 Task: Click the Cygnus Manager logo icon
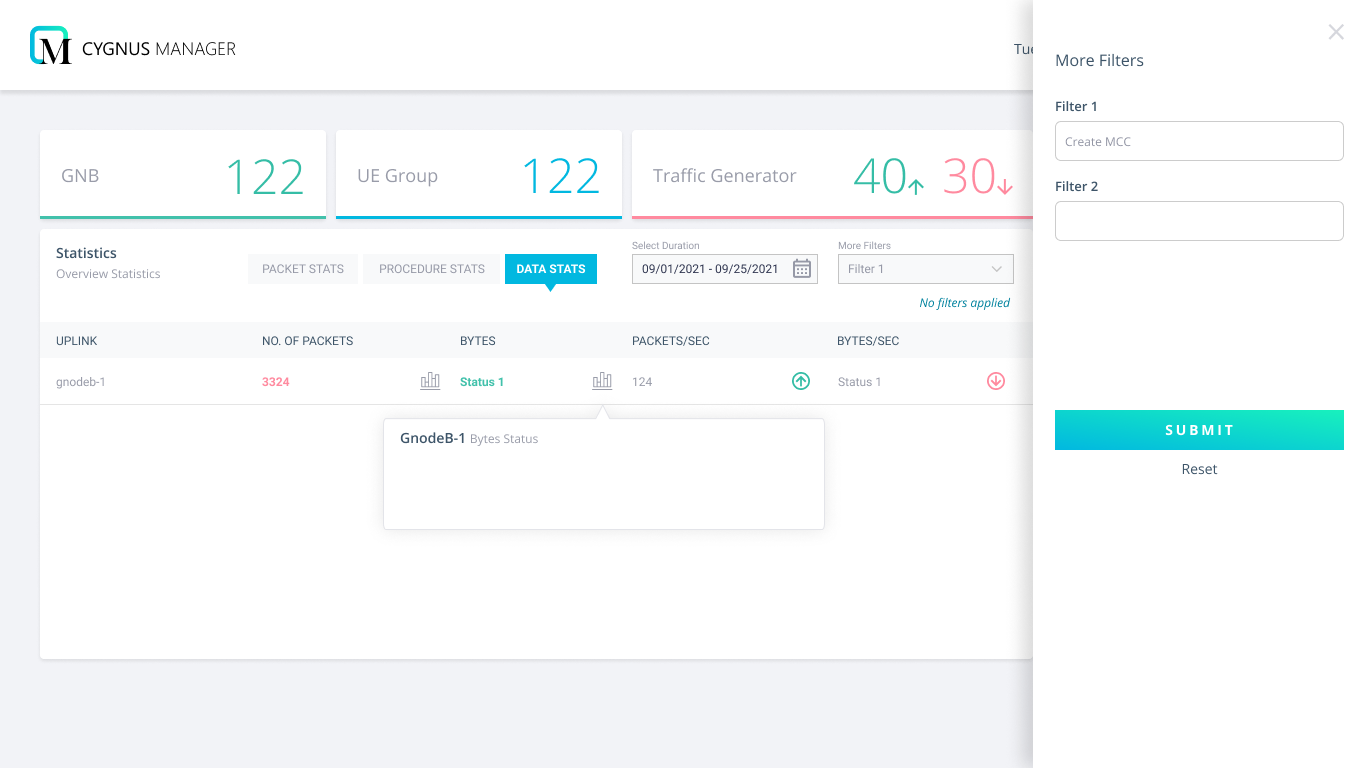click(50, 46)
